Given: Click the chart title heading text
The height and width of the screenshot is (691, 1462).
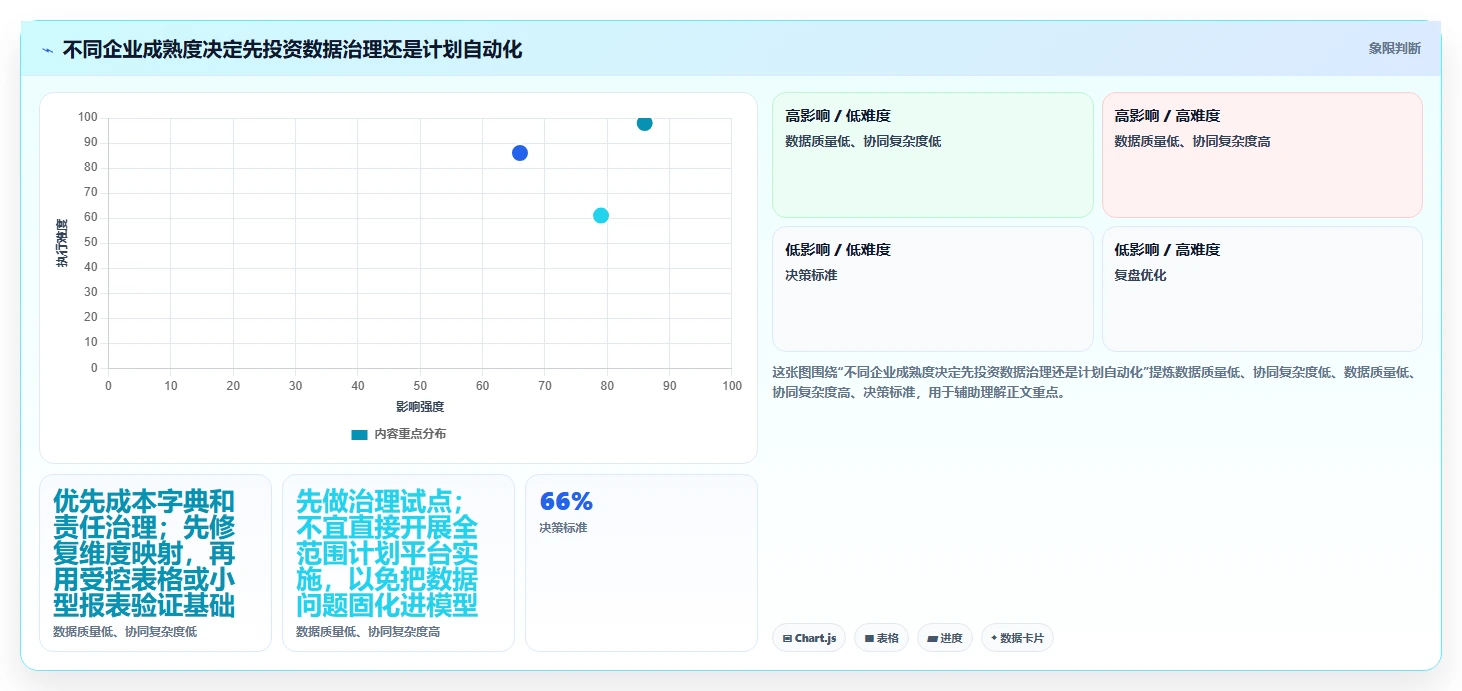Looking at the screenshot, I should 292,49.
